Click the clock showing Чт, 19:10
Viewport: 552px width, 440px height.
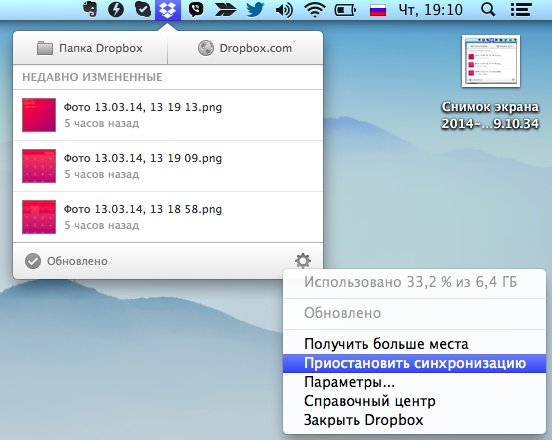coord(431,10)
